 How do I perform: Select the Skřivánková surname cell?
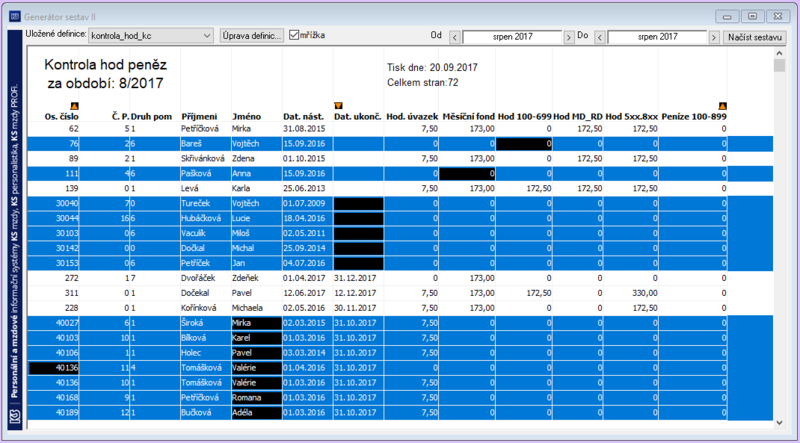(205, 159)
